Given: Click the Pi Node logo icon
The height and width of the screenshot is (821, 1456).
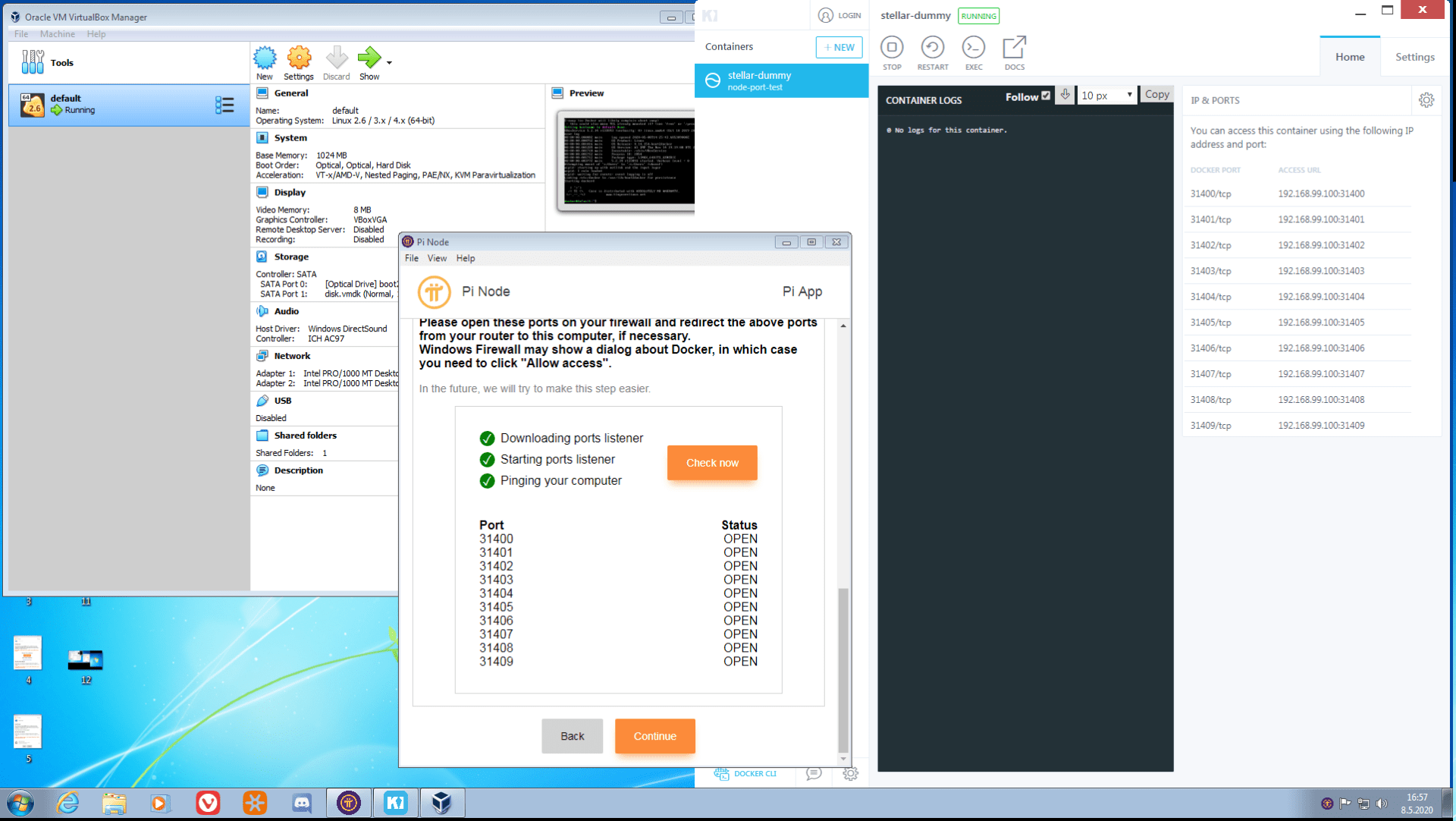Looking at the screenshot, I should tap(435, 292).
